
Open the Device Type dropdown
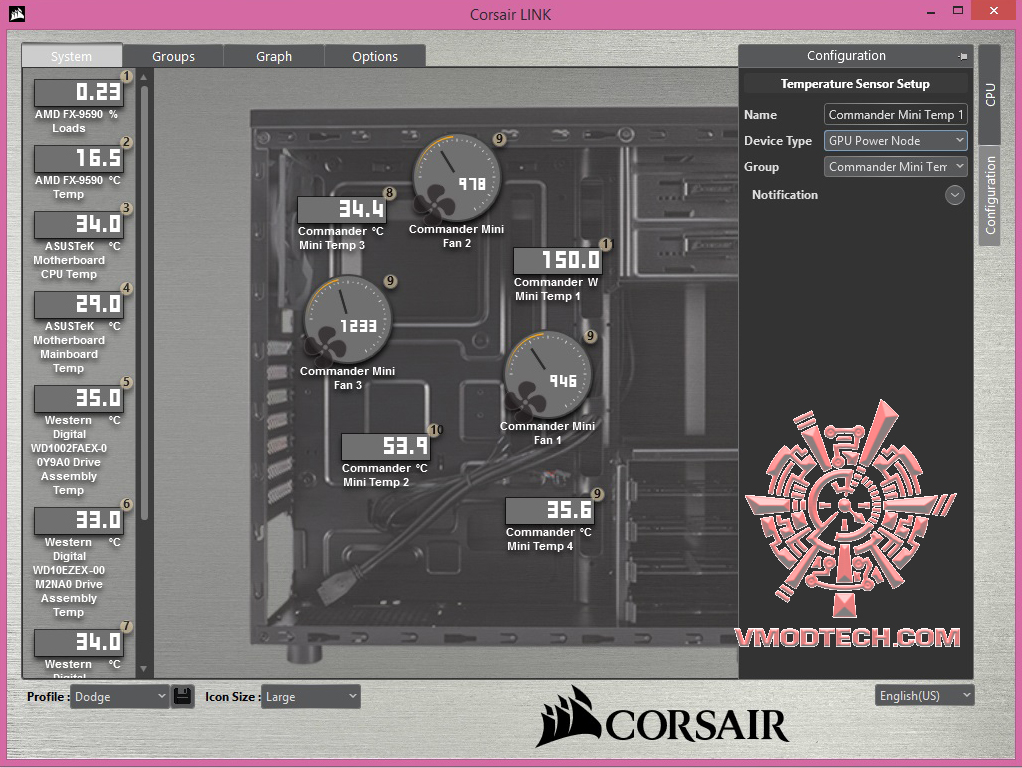click(x=896, y=141)
